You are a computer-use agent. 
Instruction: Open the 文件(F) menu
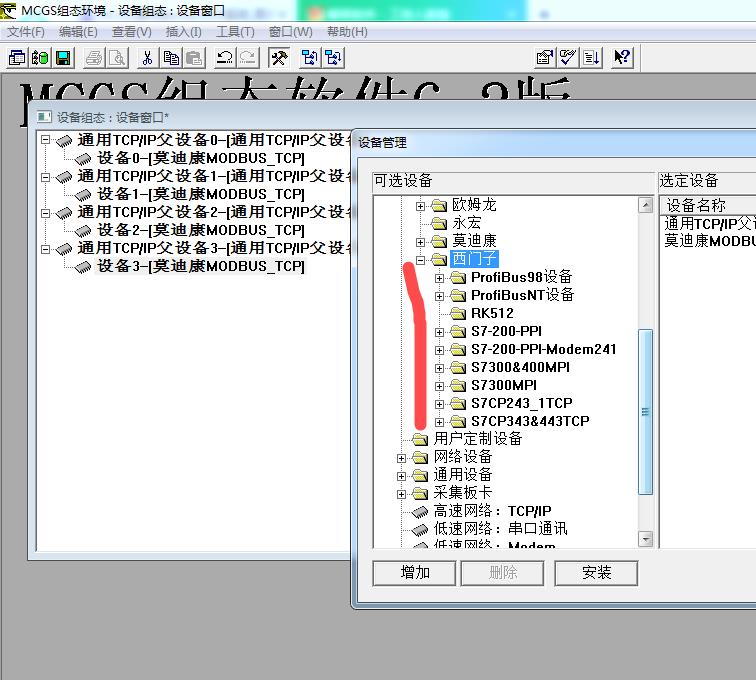26,32
